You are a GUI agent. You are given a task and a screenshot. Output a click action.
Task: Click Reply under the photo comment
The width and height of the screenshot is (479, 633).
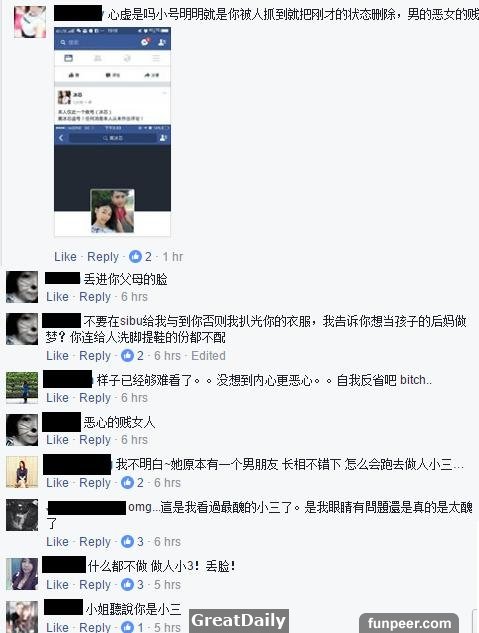coord(103,257)
